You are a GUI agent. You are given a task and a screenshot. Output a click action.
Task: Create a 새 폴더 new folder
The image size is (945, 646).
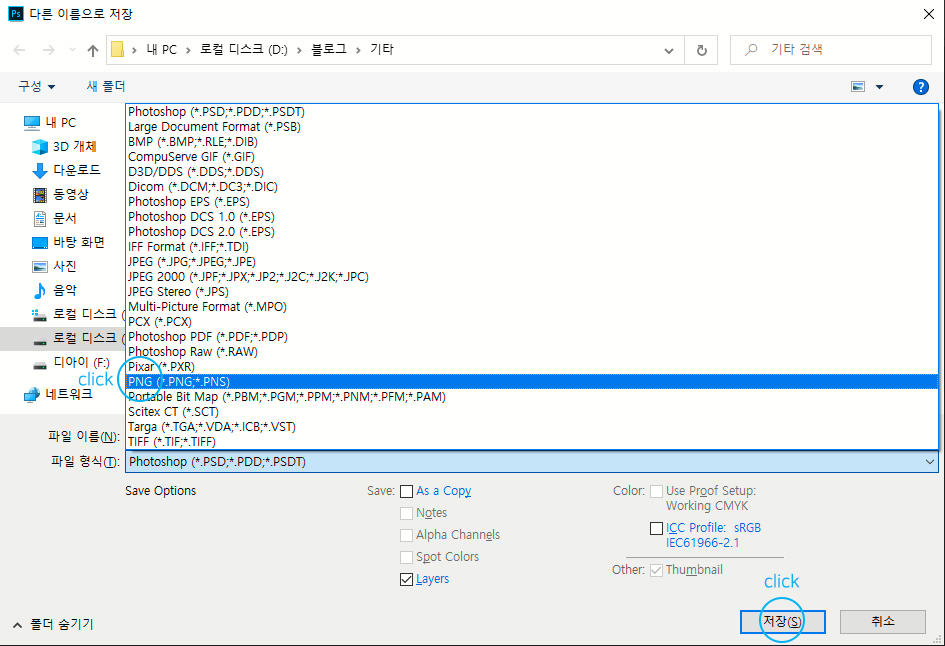point(105,86)
